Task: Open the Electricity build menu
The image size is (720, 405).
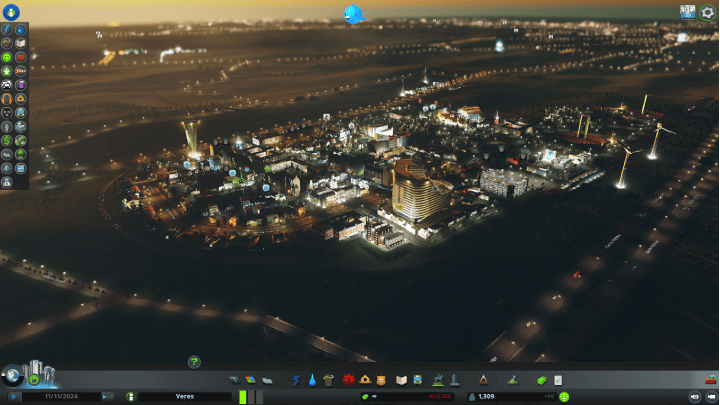Action: [x=296, y=380]
